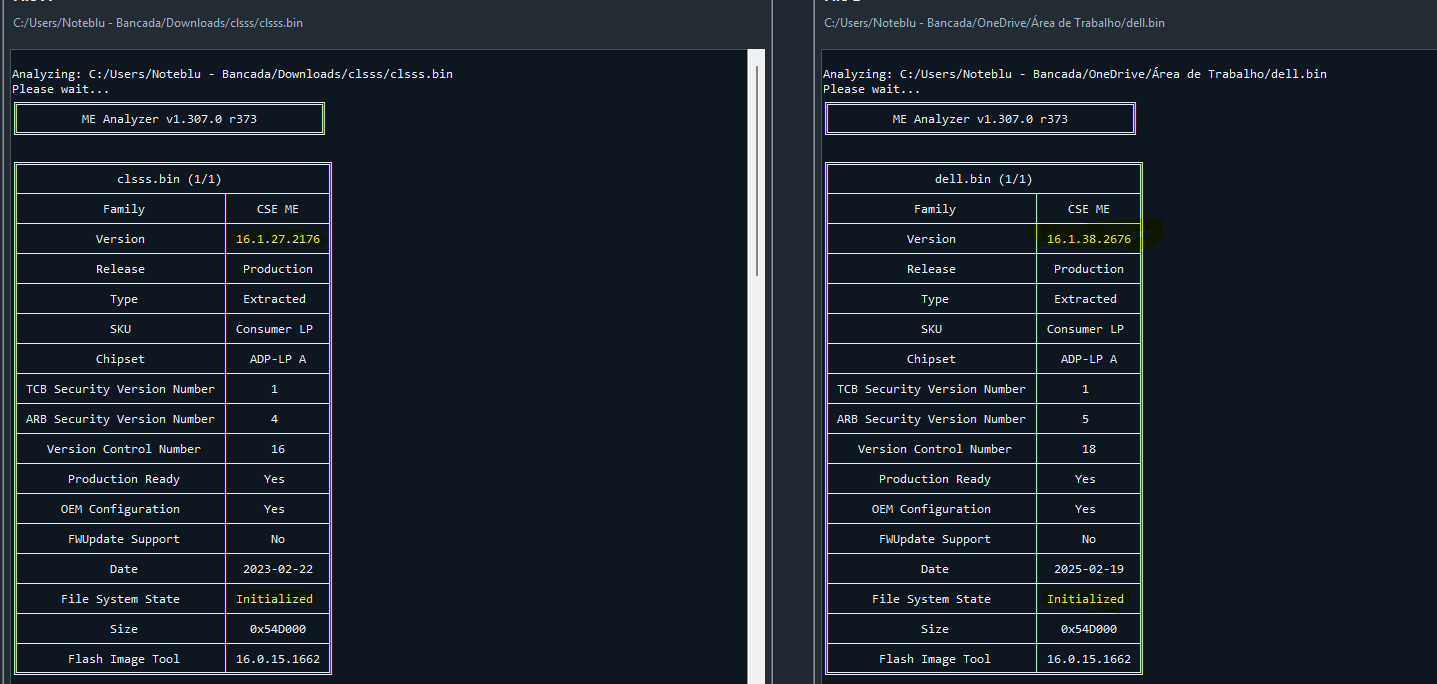The height and width of the screenshot is (684, 1437).
Task: Click the dell.bin file path at top
Action: click(994, 22)
